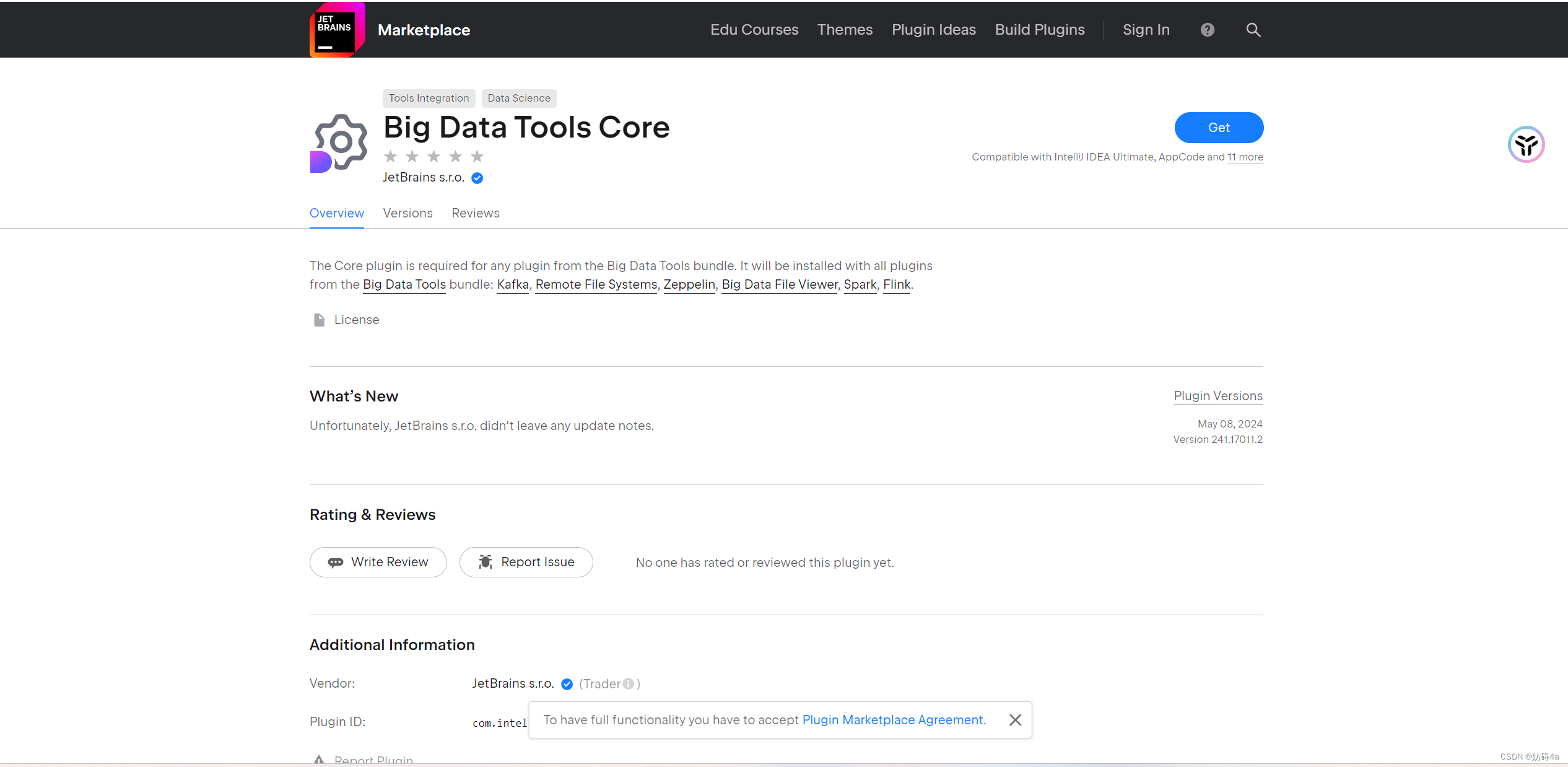The image size is (1568, 767).
Task: Click the verified badge beside the plugin title vendor name
Action: coord(477,178)
